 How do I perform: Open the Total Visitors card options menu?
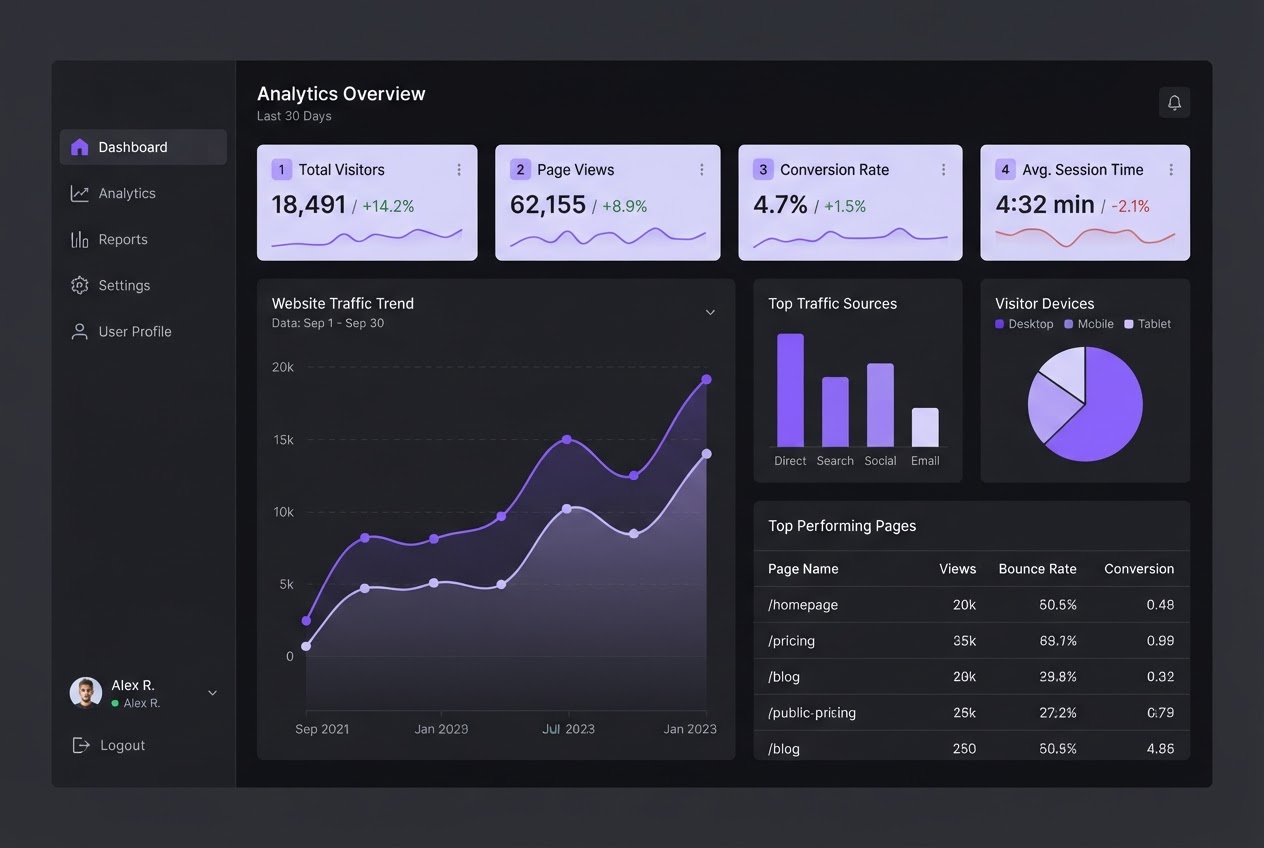[x=459, y=170]
